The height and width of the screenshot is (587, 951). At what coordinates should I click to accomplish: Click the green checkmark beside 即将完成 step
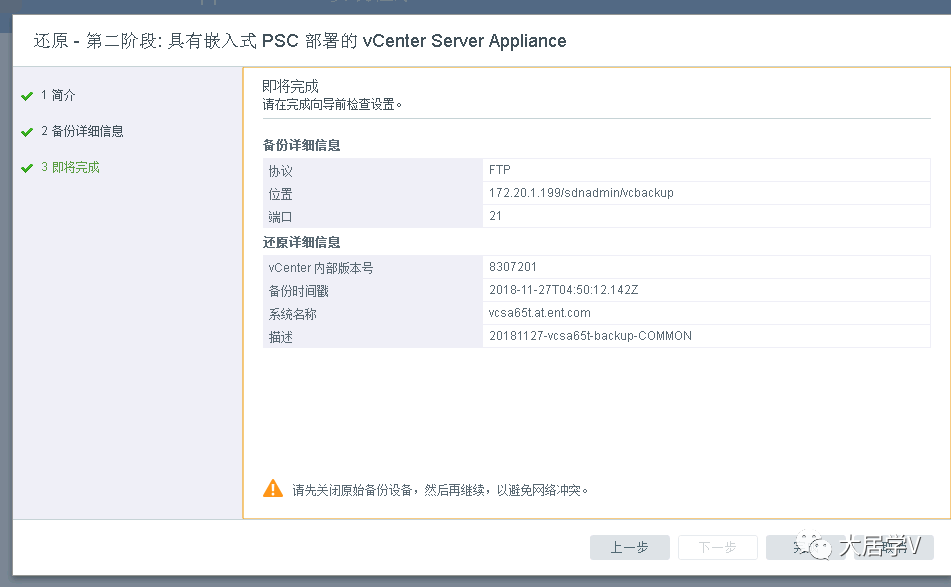27,168
